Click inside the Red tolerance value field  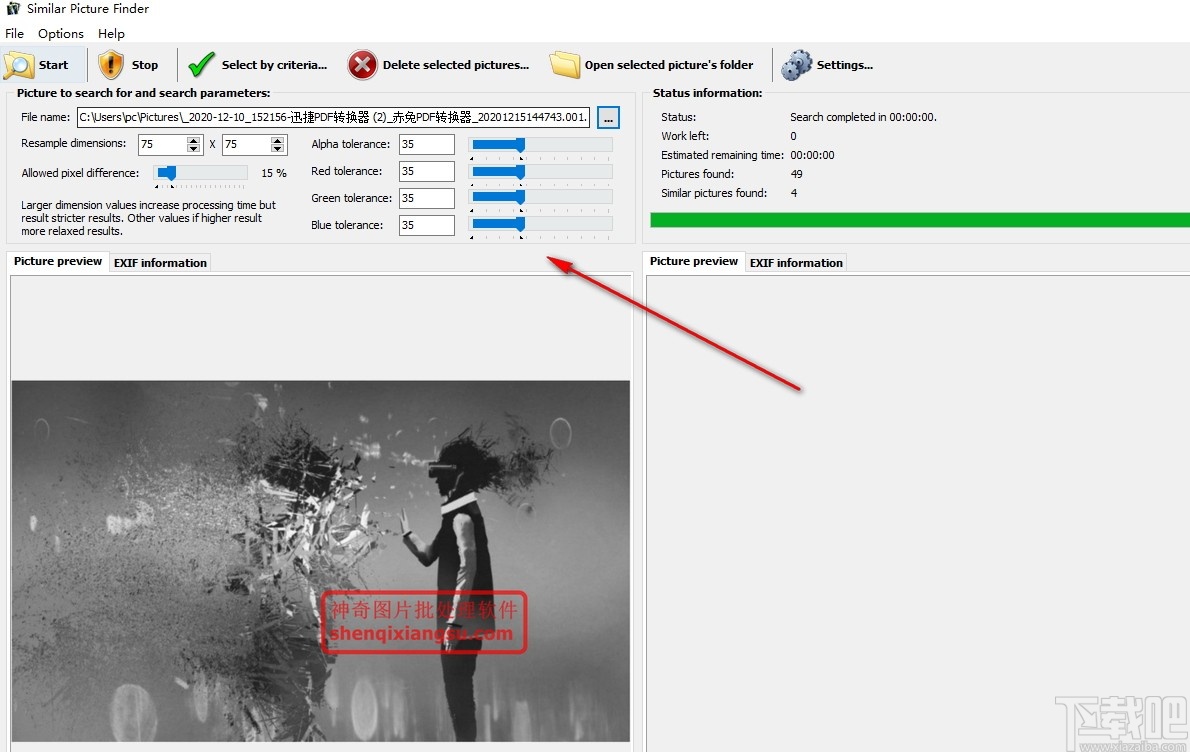pyautogui.click(x=427, y=170)
